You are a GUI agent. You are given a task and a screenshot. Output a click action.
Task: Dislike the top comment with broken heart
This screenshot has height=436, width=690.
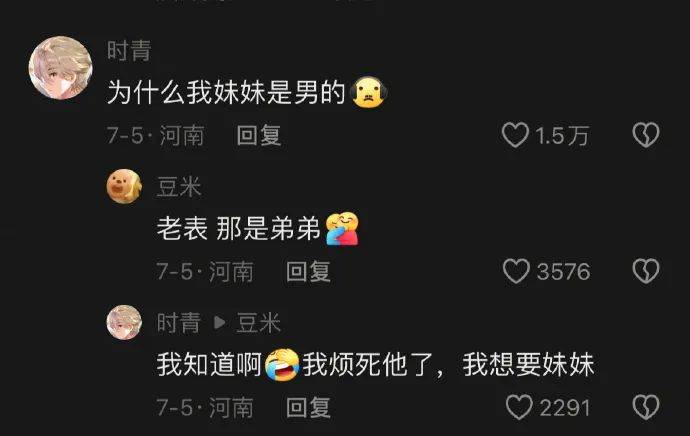646,135
